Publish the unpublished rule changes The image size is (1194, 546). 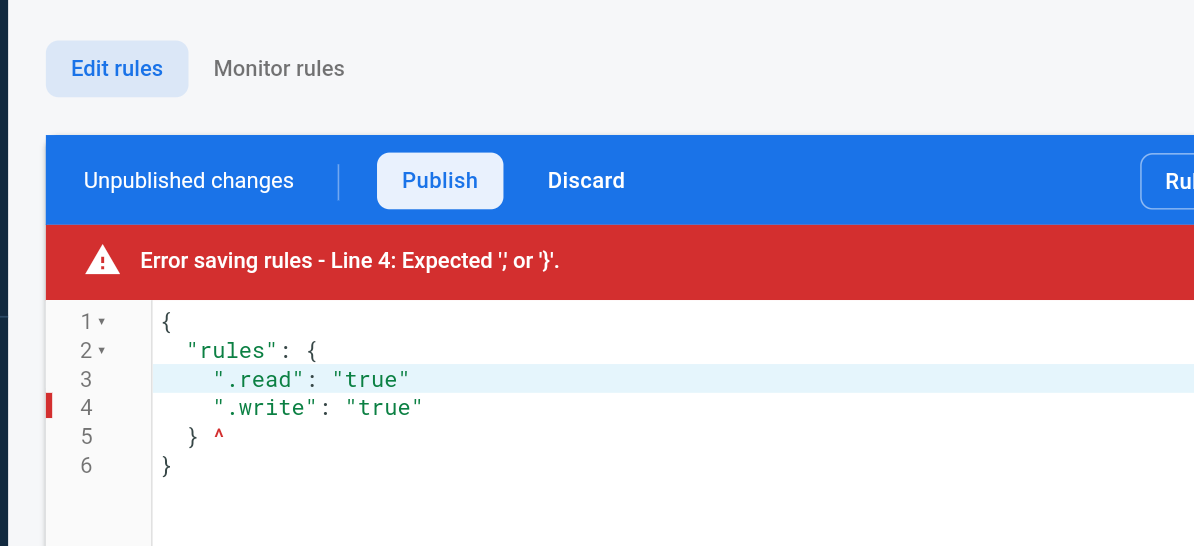pos(440,180)
